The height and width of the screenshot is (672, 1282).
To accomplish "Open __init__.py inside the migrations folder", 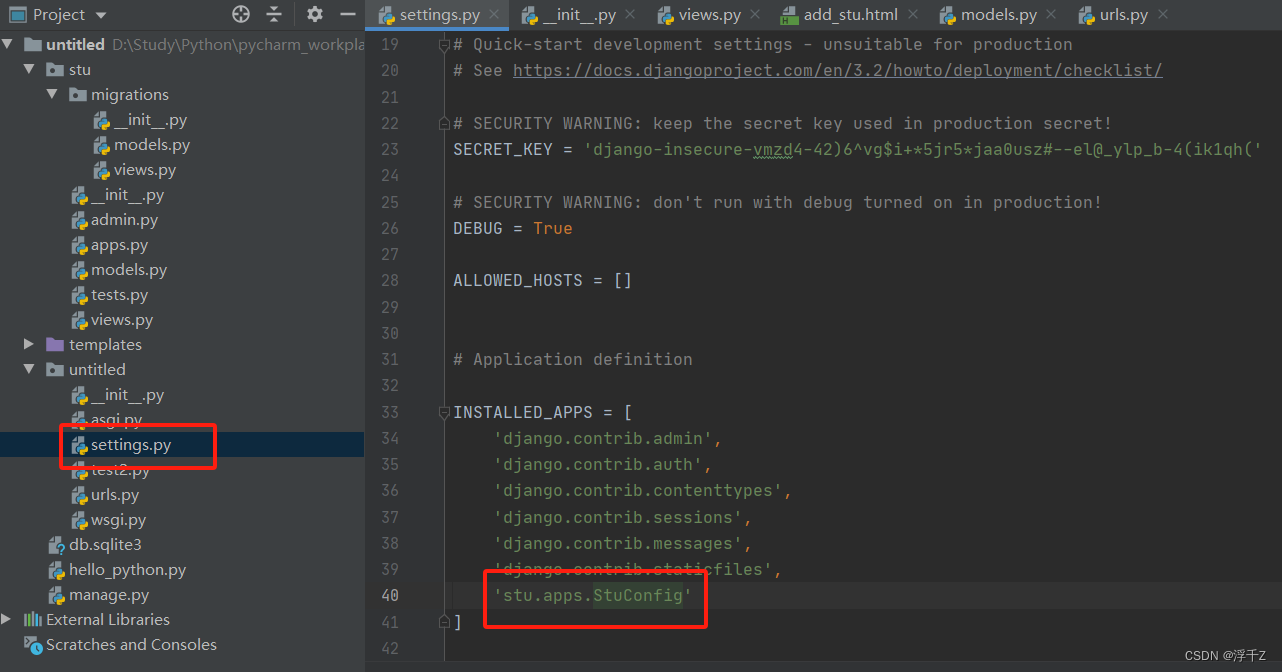I will click(150, 119).
